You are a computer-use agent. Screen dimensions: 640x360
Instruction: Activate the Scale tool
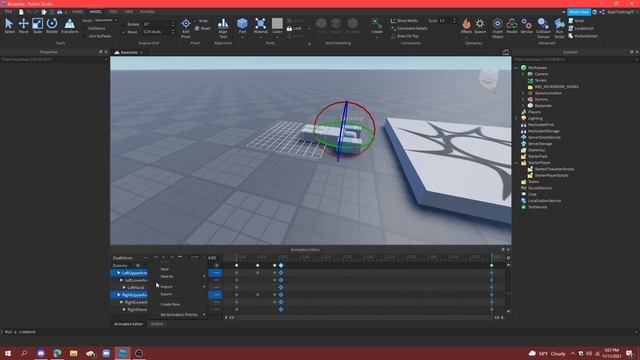click(37, 26)
